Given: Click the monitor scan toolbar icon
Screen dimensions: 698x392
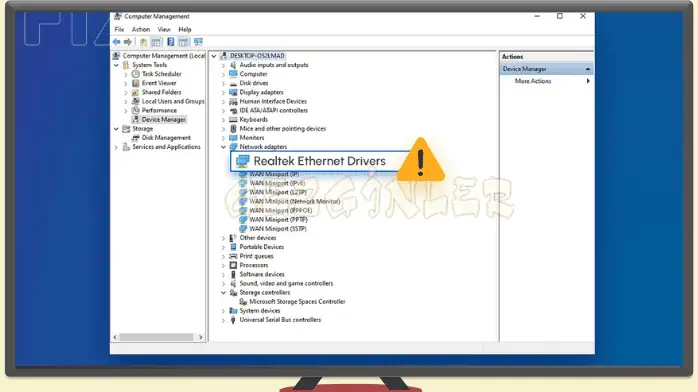Looking at the screenshot, I should [x=198, y=42].
